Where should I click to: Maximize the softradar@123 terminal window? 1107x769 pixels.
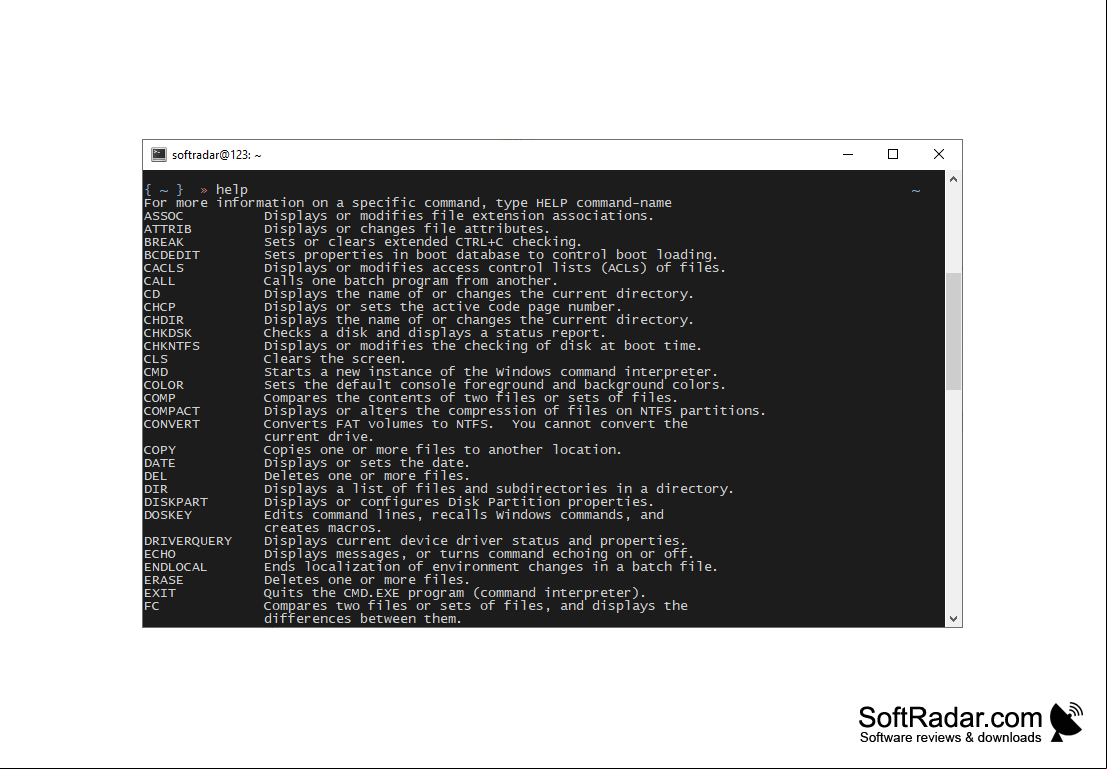coord(893,154)
